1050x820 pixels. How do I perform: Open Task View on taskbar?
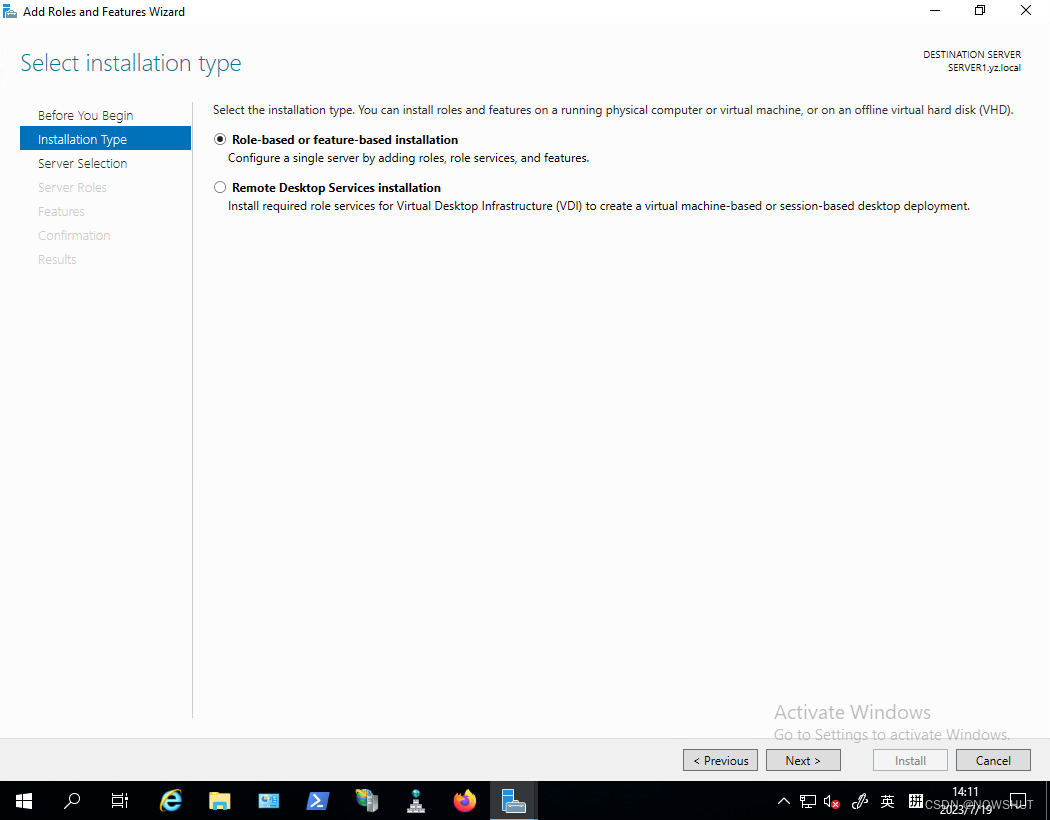(x=120, y=801)
